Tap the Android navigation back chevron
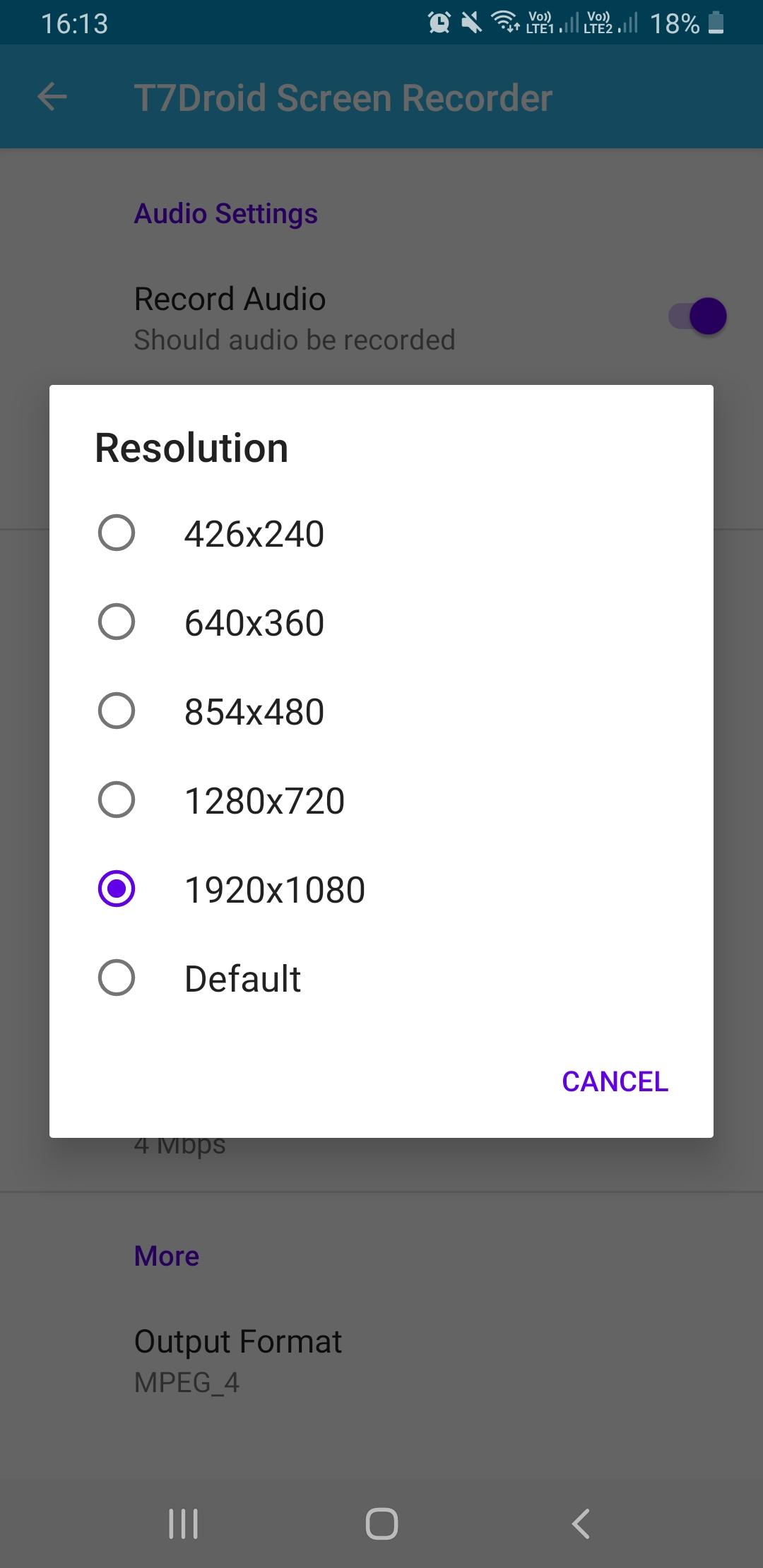This screenshot has height=1568, width=763. pyautogui.click(x=581, y=1524)
